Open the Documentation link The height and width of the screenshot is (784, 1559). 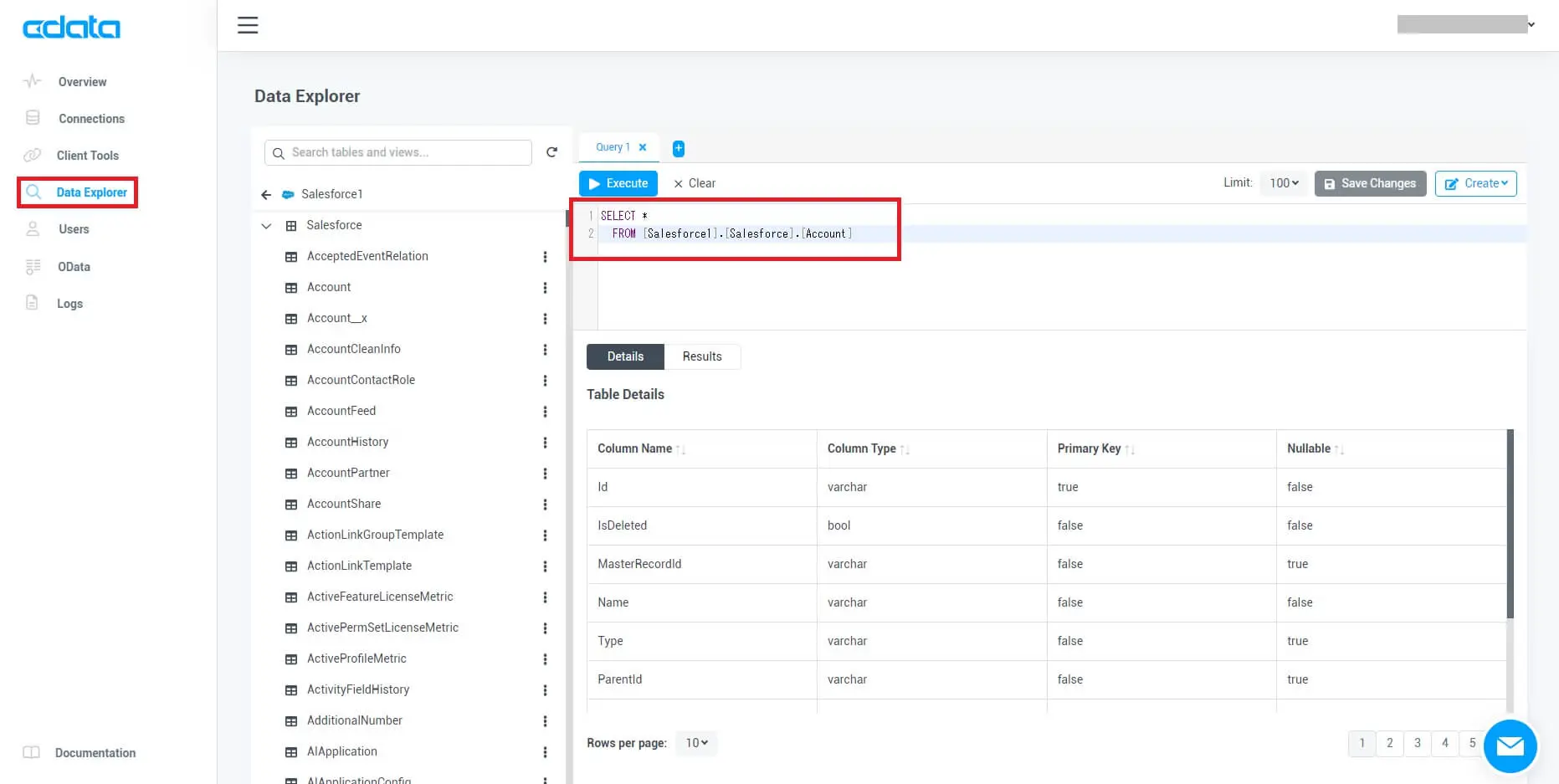click(95, 753)
